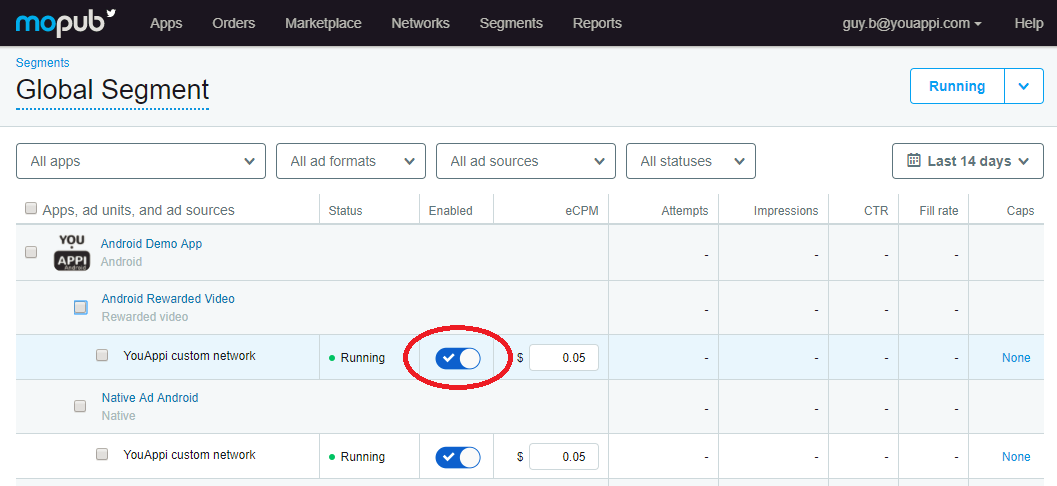Viewport: 1057px width, 486px height.
Task: Select the Android Rewarded Video checkbox
Action: point(81,308)
